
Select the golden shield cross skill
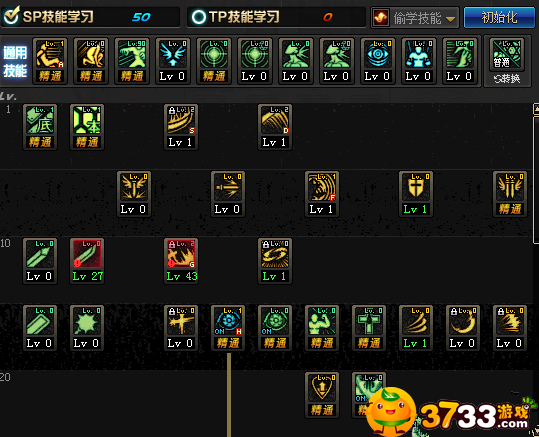(416, 194)
